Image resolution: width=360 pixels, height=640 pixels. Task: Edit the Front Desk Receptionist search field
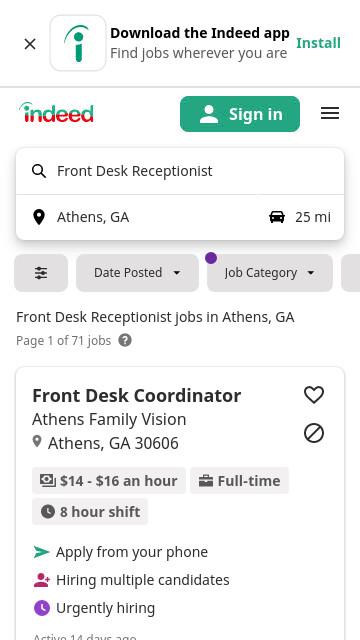click(180, 171)
